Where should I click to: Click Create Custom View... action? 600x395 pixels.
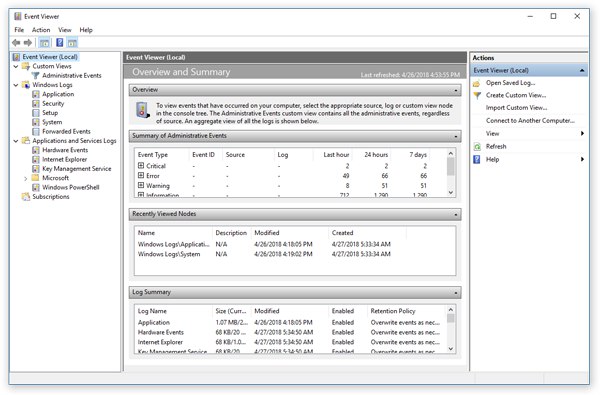[x=516, y=95]
